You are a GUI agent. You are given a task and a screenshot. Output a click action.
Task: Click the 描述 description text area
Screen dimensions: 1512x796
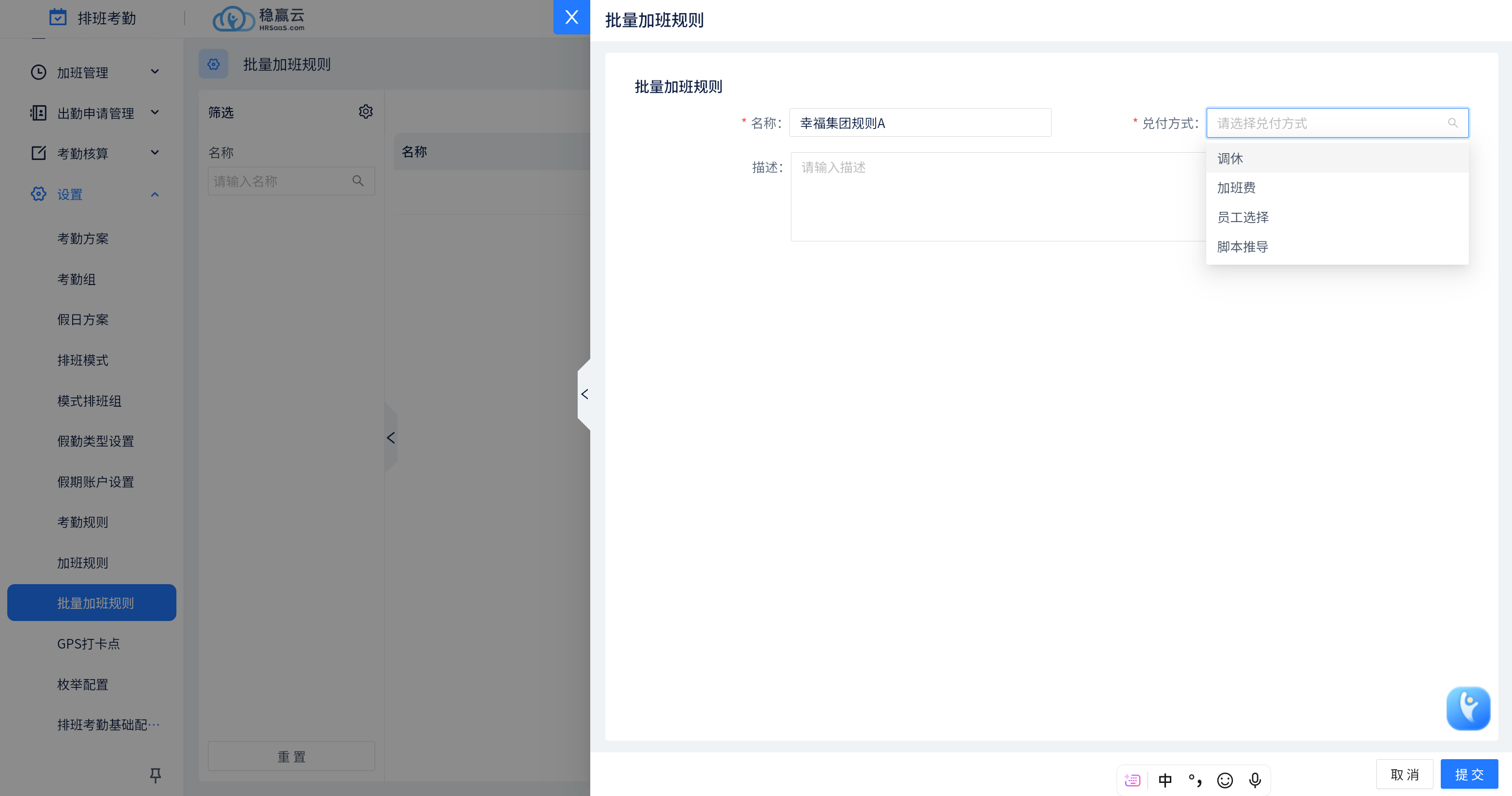click(998, 197)
